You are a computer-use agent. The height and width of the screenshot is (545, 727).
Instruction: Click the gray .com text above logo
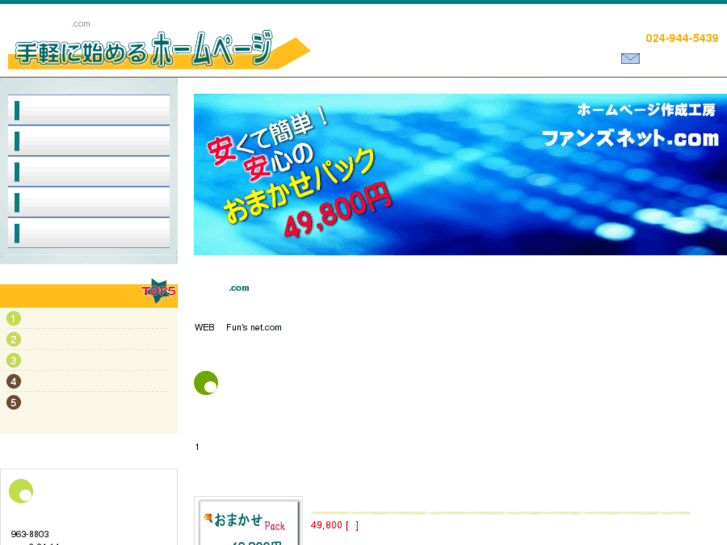[81, 24]
